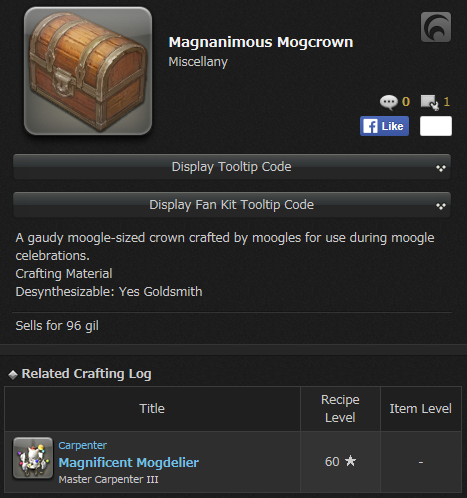This screenshot has width=467, height=498.
Task: Click the Carpenter class link
Action: click(x=83, y=445)
